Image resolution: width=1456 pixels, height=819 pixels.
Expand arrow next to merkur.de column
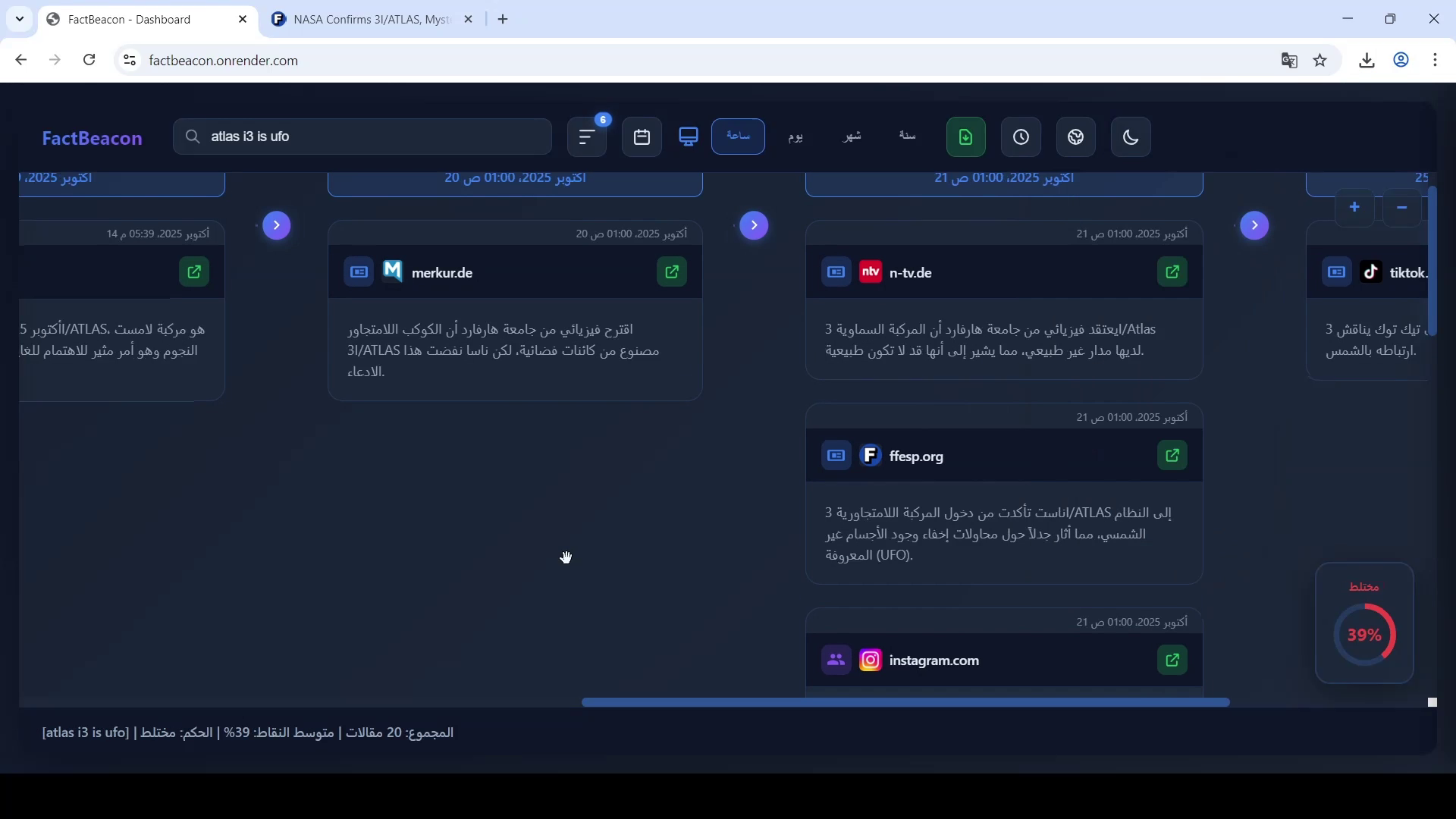[x=277, y=225]
